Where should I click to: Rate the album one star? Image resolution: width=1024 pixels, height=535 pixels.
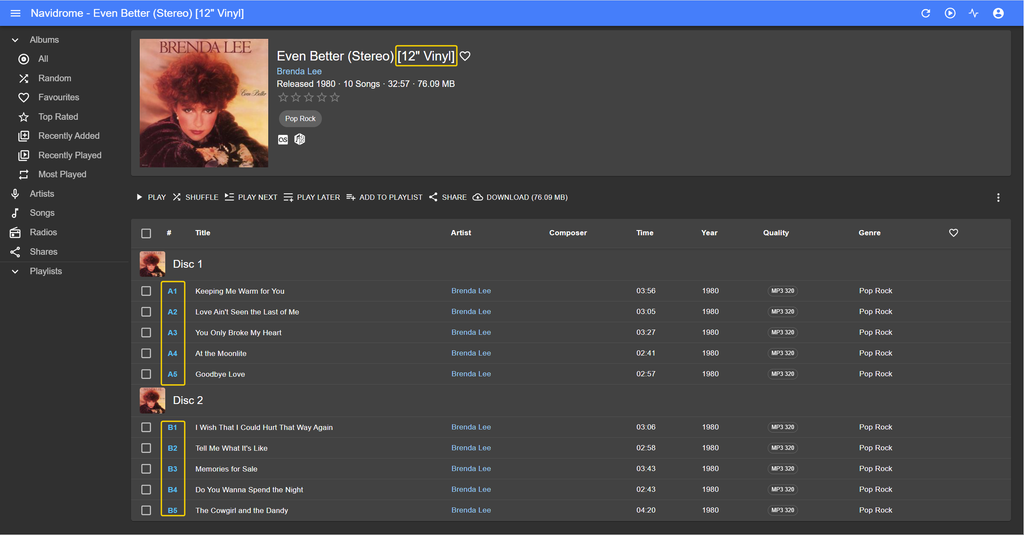pyautogui.click(x=283, y=97)
